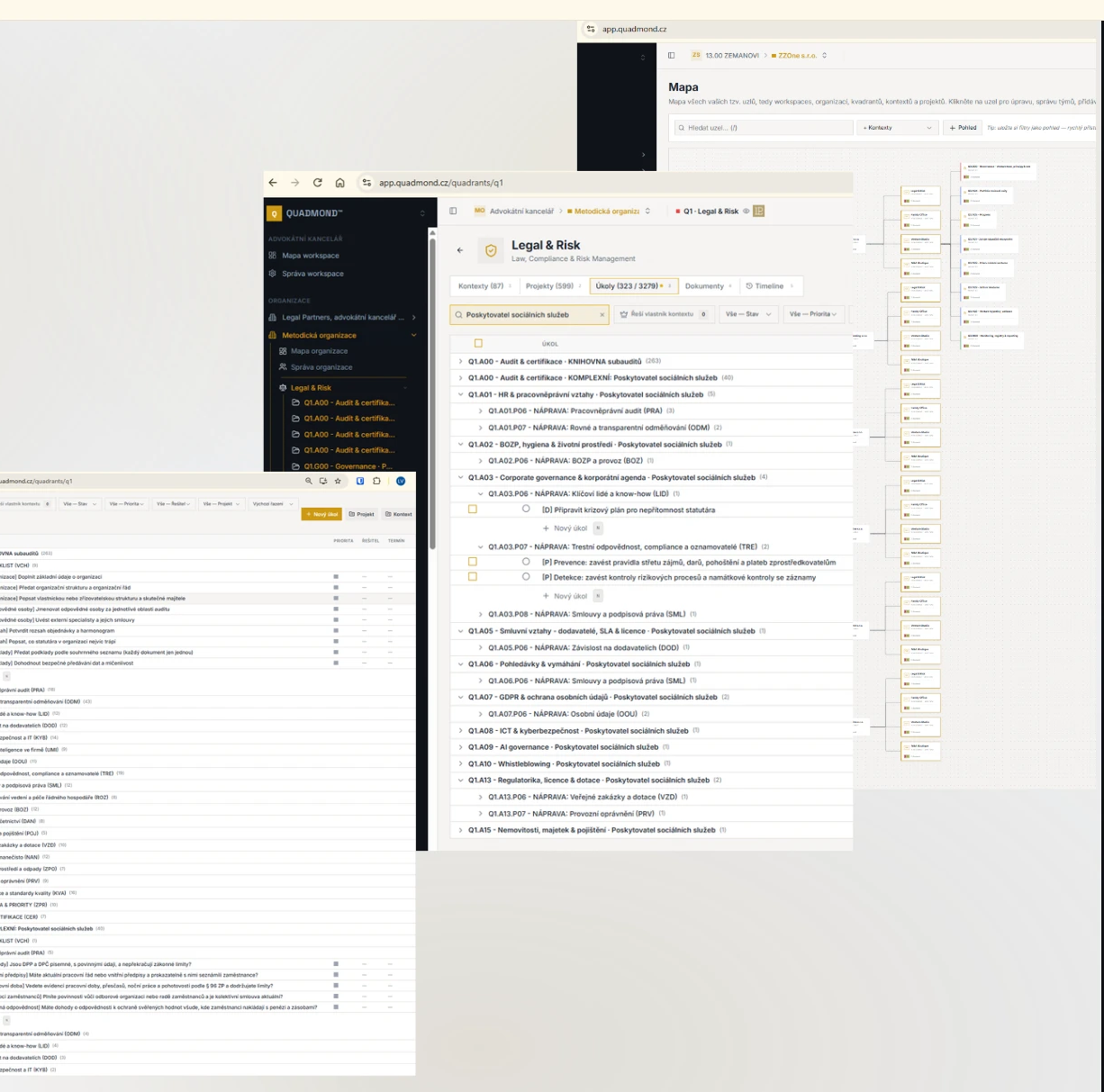Expand 'Q1.A00 - Audit & certifikace - KNIHOVNA subauditů' row
The height and width of the screenshot is (1092, 1104).
(461, 361)
